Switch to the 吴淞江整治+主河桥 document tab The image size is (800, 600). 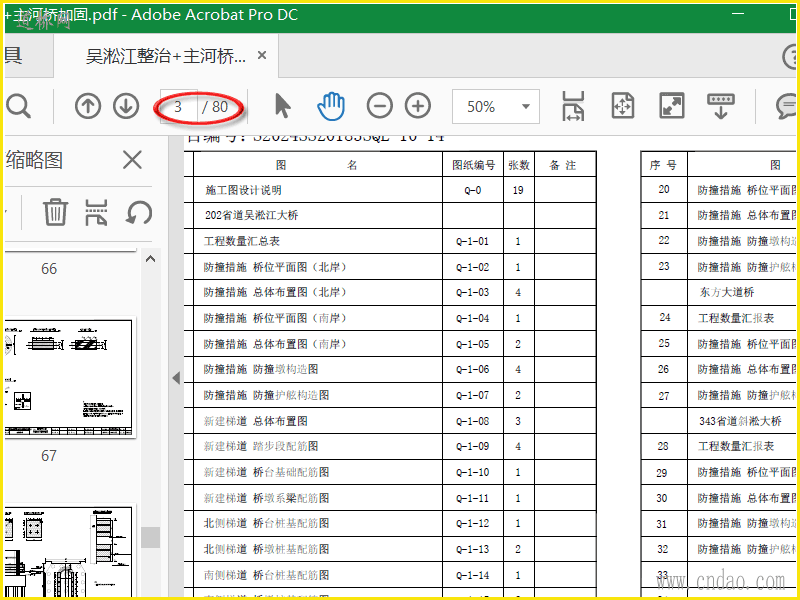click(x=165, y=56)
